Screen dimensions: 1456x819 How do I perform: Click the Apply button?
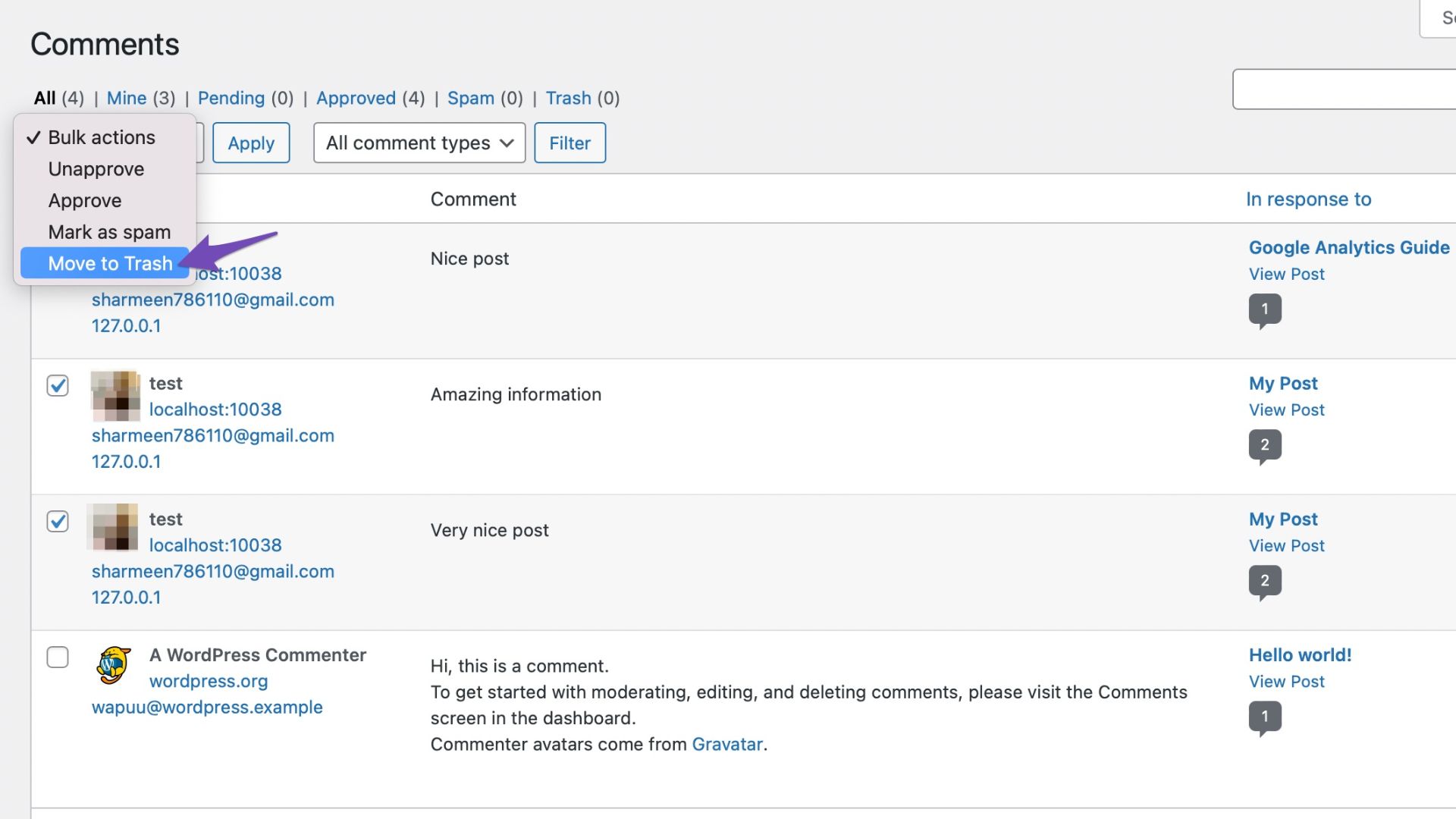tap(251, 142)
